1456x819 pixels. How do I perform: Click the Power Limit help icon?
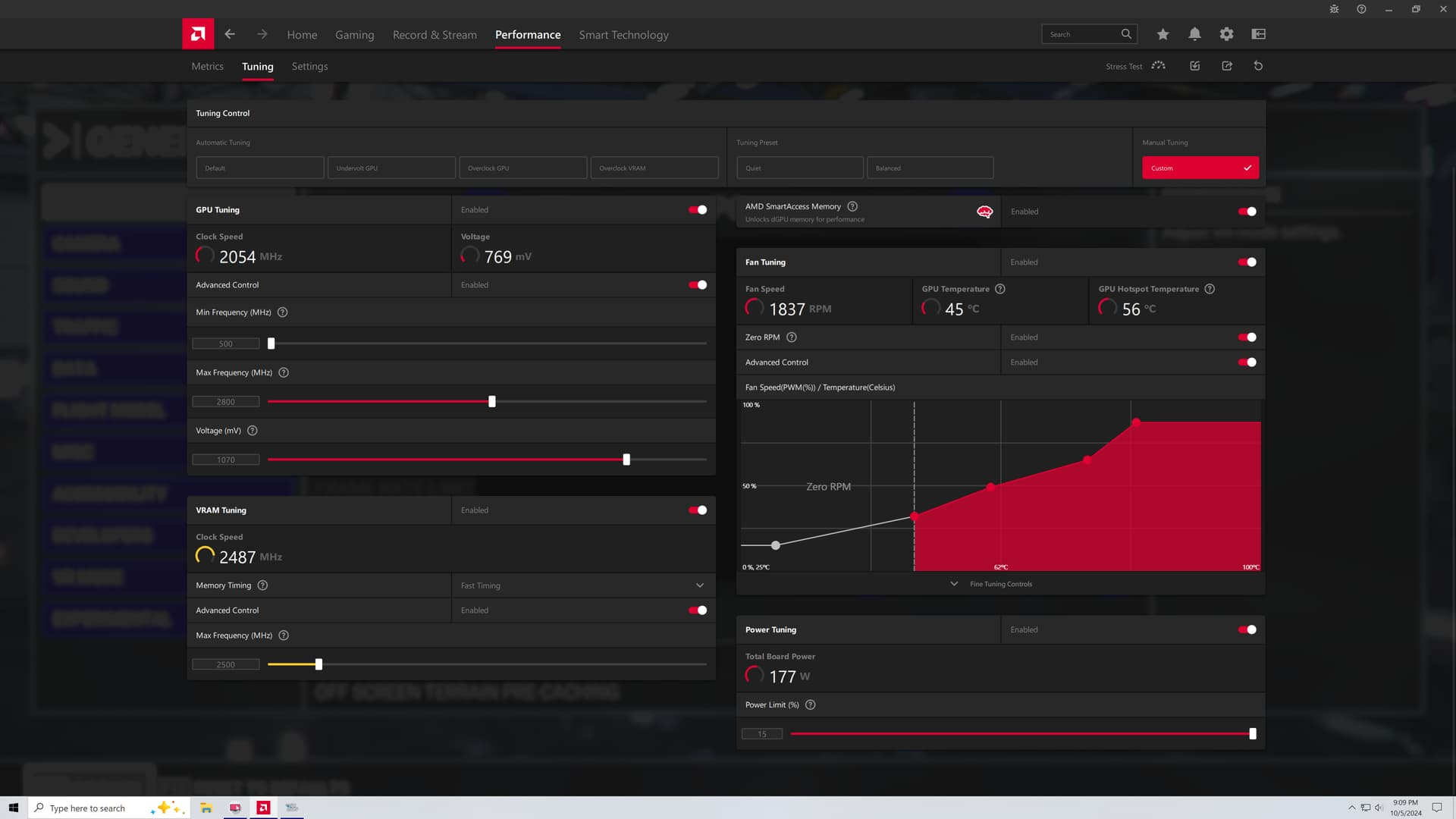pyautogui.click(x=810, y=705)
